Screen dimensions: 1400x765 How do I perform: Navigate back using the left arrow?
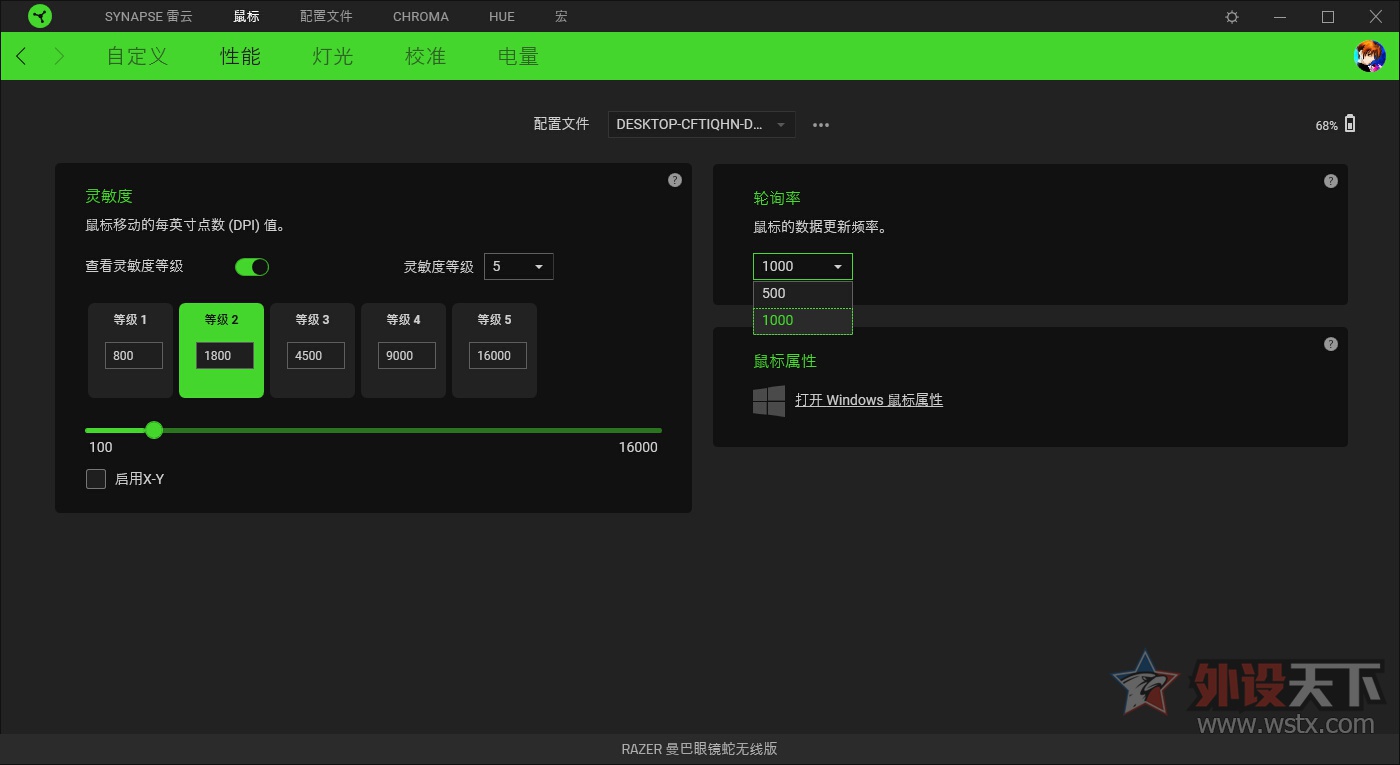[x=21, y=56]
